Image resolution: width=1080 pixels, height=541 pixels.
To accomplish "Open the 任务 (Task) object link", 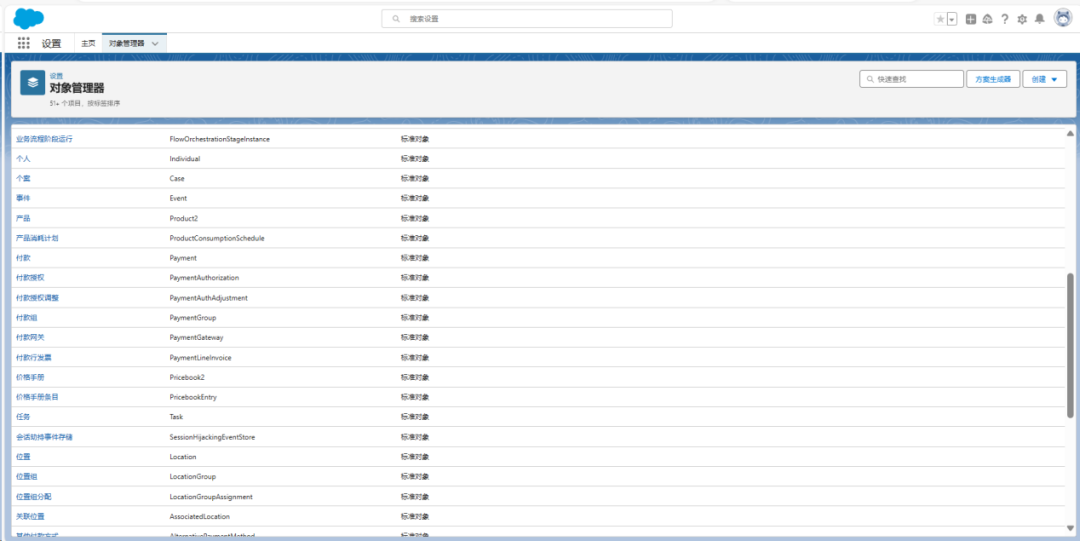I will pyautogui.click(x=23, y=417).
